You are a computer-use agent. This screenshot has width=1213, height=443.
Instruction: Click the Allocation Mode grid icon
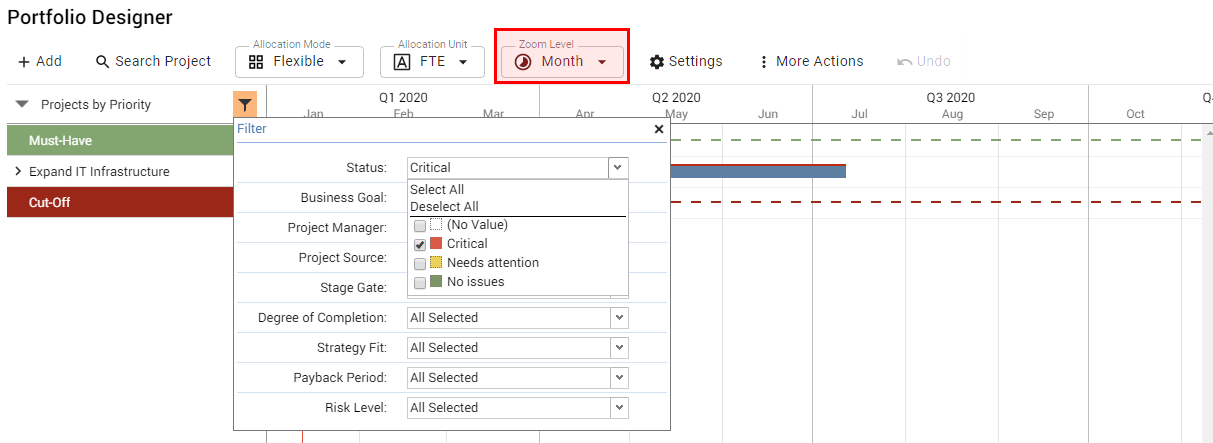[x=256, y=62]
